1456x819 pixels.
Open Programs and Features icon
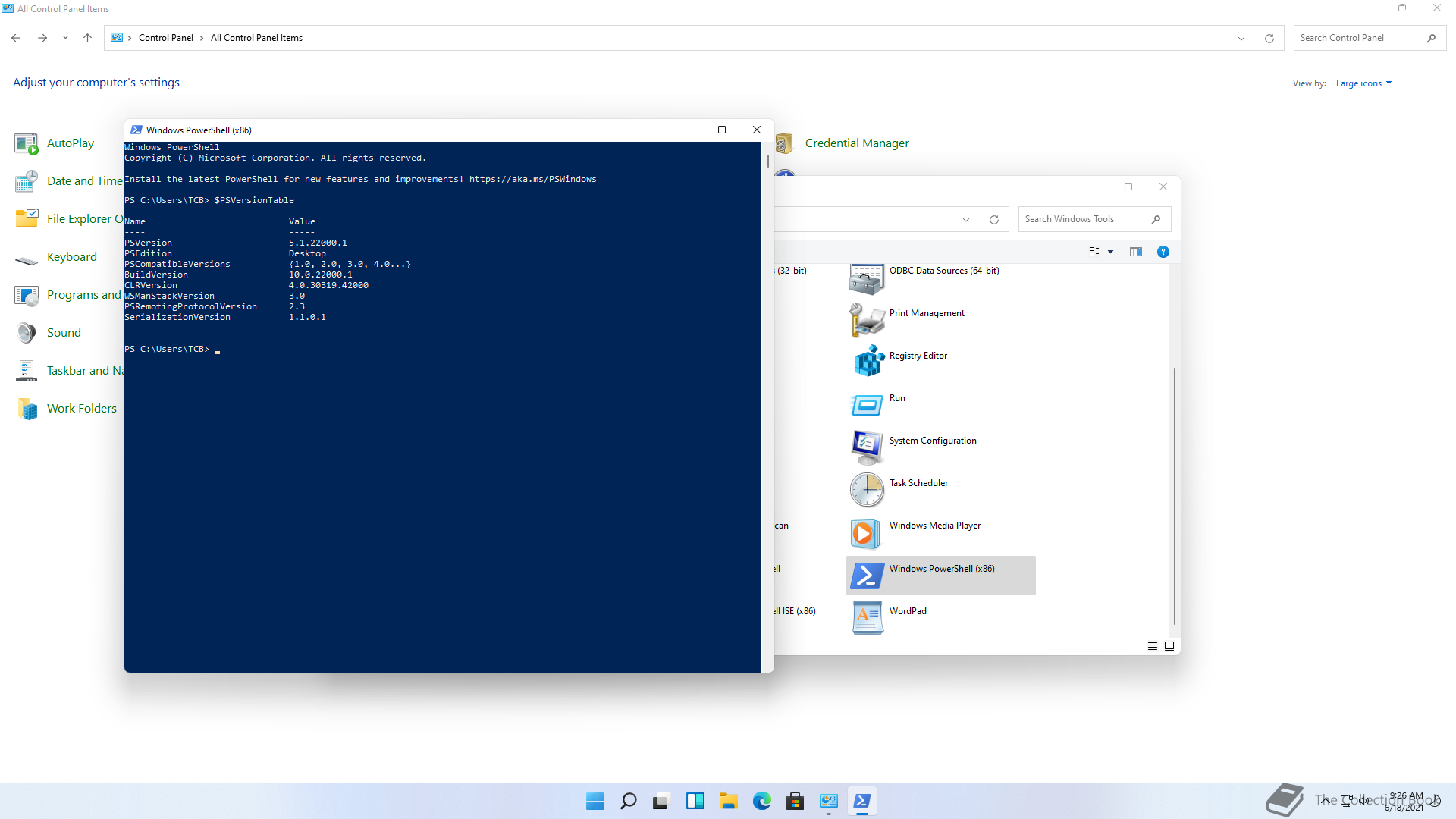27,295
